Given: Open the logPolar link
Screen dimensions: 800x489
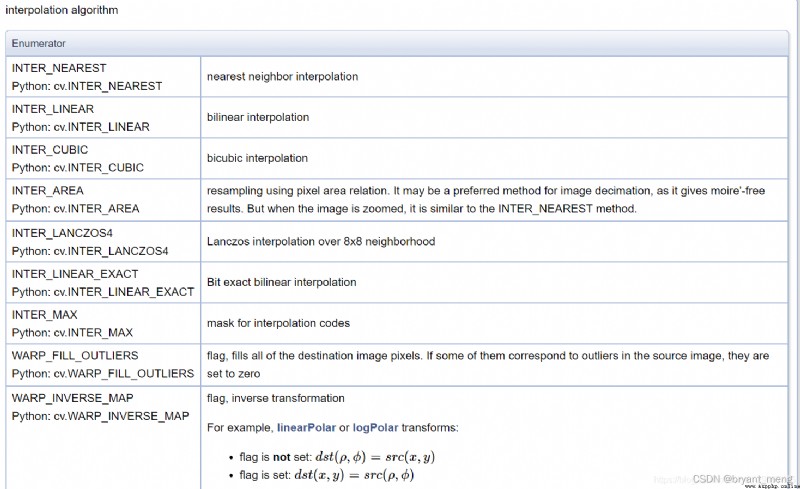Looking at the screenshot, I should tap(375, 428).
